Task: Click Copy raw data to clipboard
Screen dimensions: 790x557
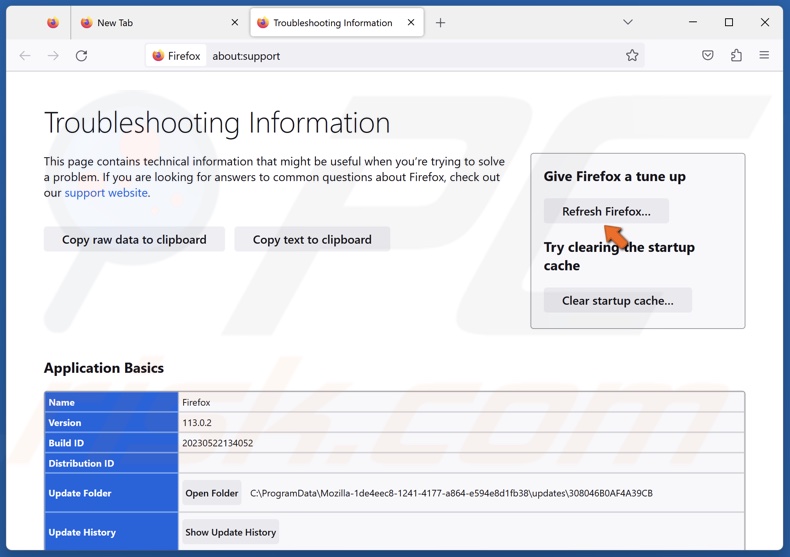Action: (x=134, y=240)
